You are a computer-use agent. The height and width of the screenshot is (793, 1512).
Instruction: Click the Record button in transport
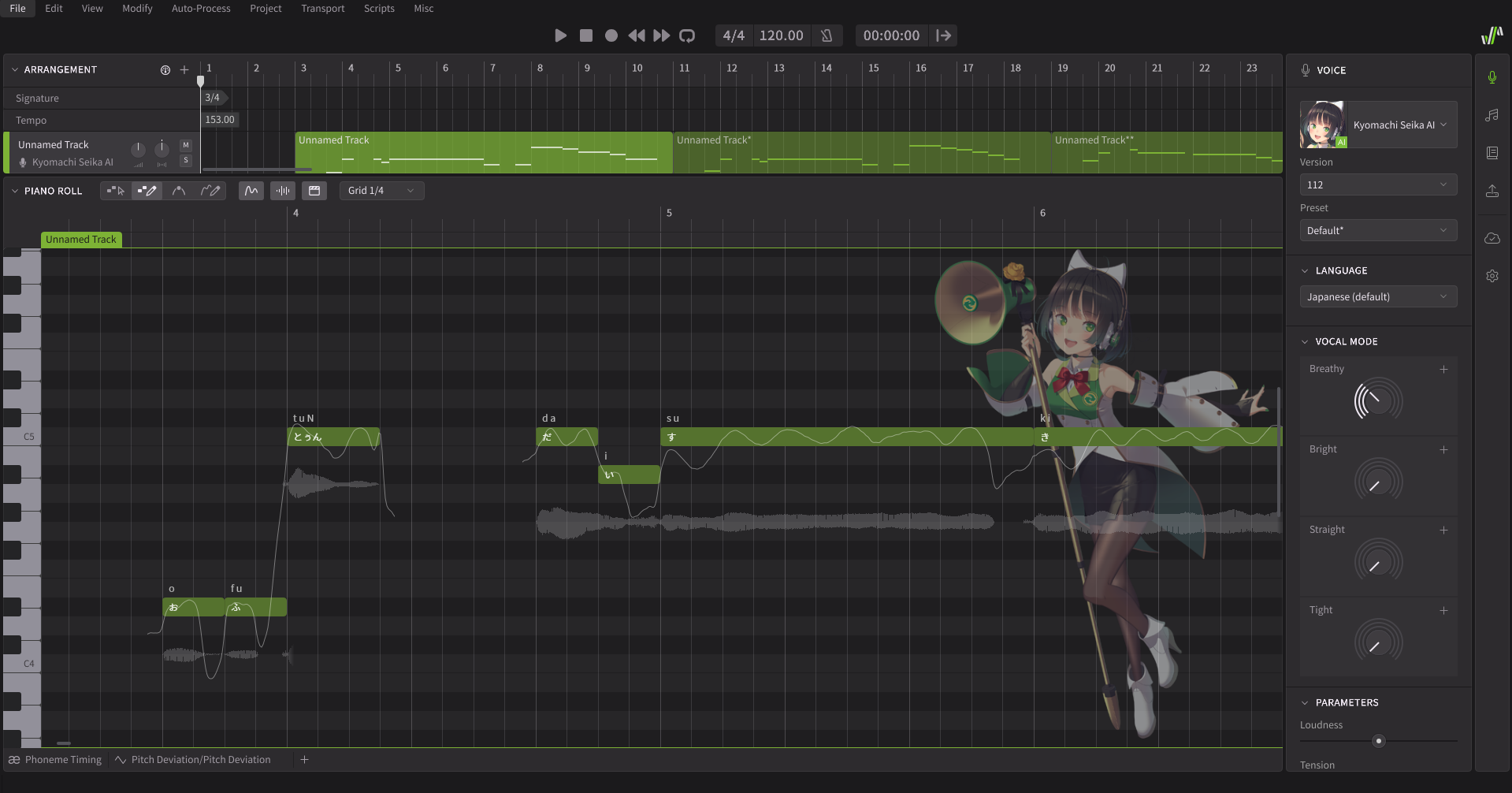coord(611,35)
